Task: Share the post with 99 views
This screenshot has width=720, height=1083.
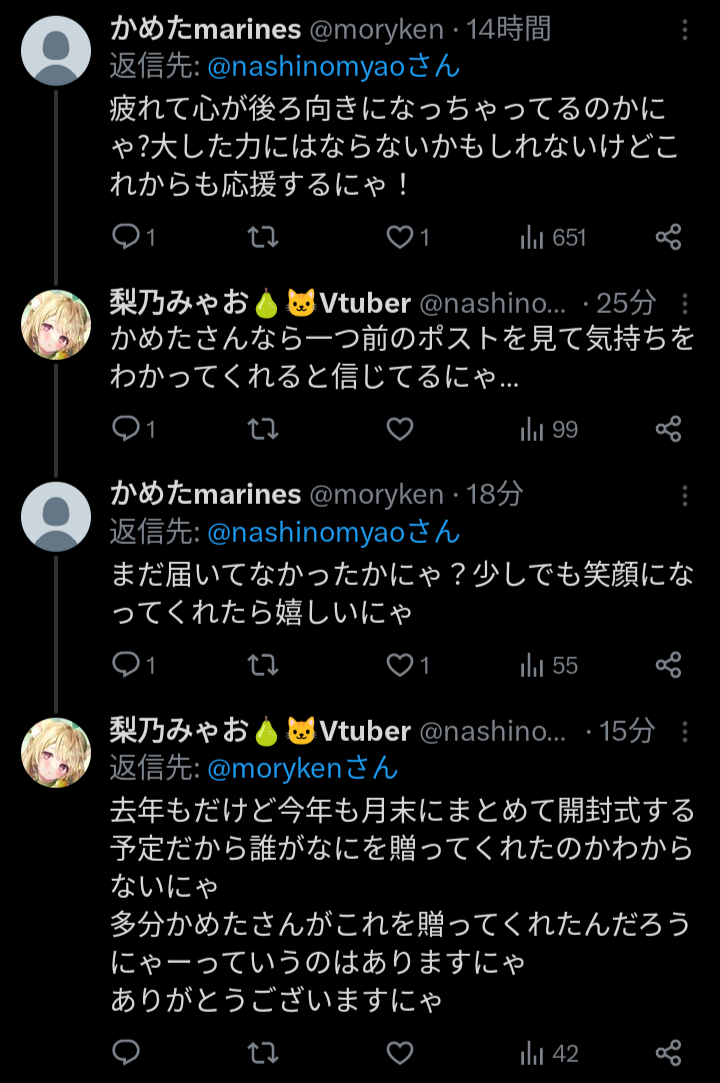Action: (668, 430)
